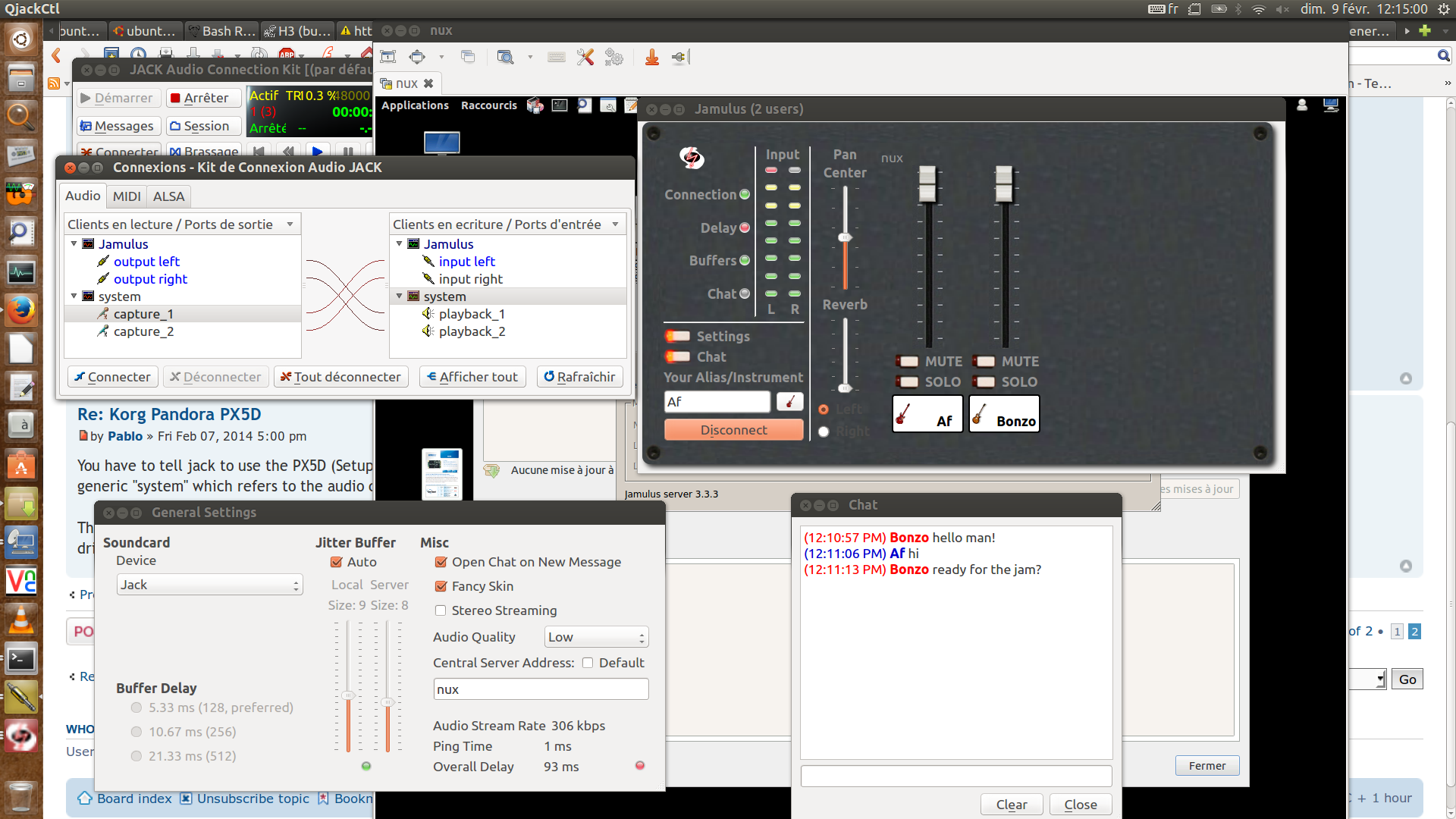Switch to the ALSA connections tab
This screenshot has height=819, width=1456.
pos(168,196)
